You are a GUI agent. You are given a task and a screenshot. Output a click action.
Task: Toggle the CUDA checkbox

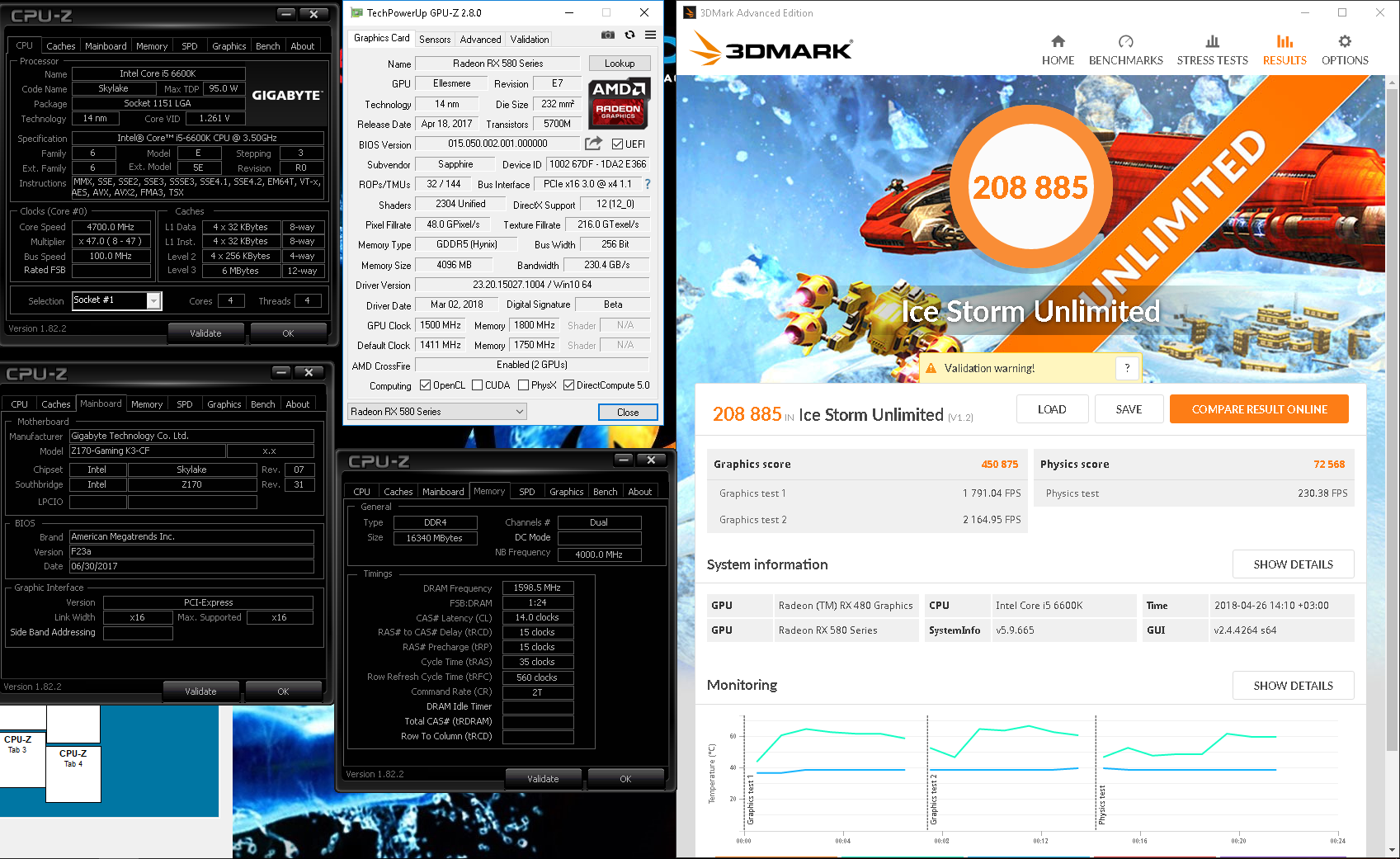pyautogui.click(x=477, y=385)
